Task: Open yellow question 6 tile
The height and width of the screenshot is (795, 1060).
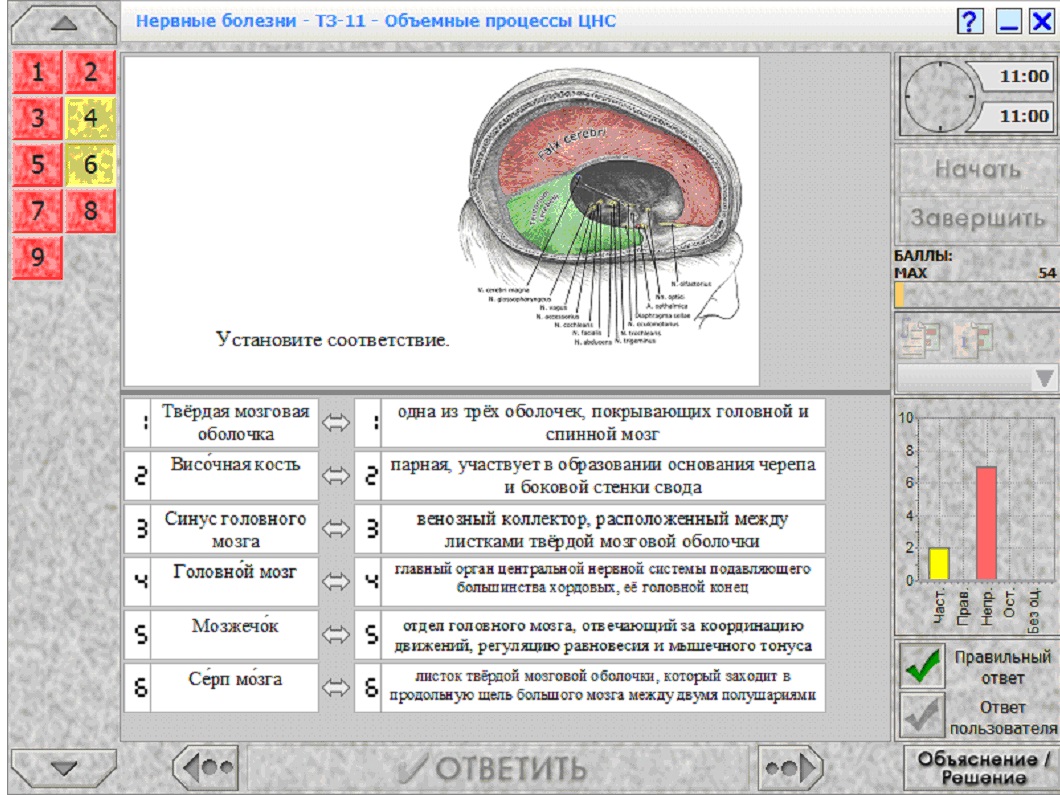Action: [91, 164]
